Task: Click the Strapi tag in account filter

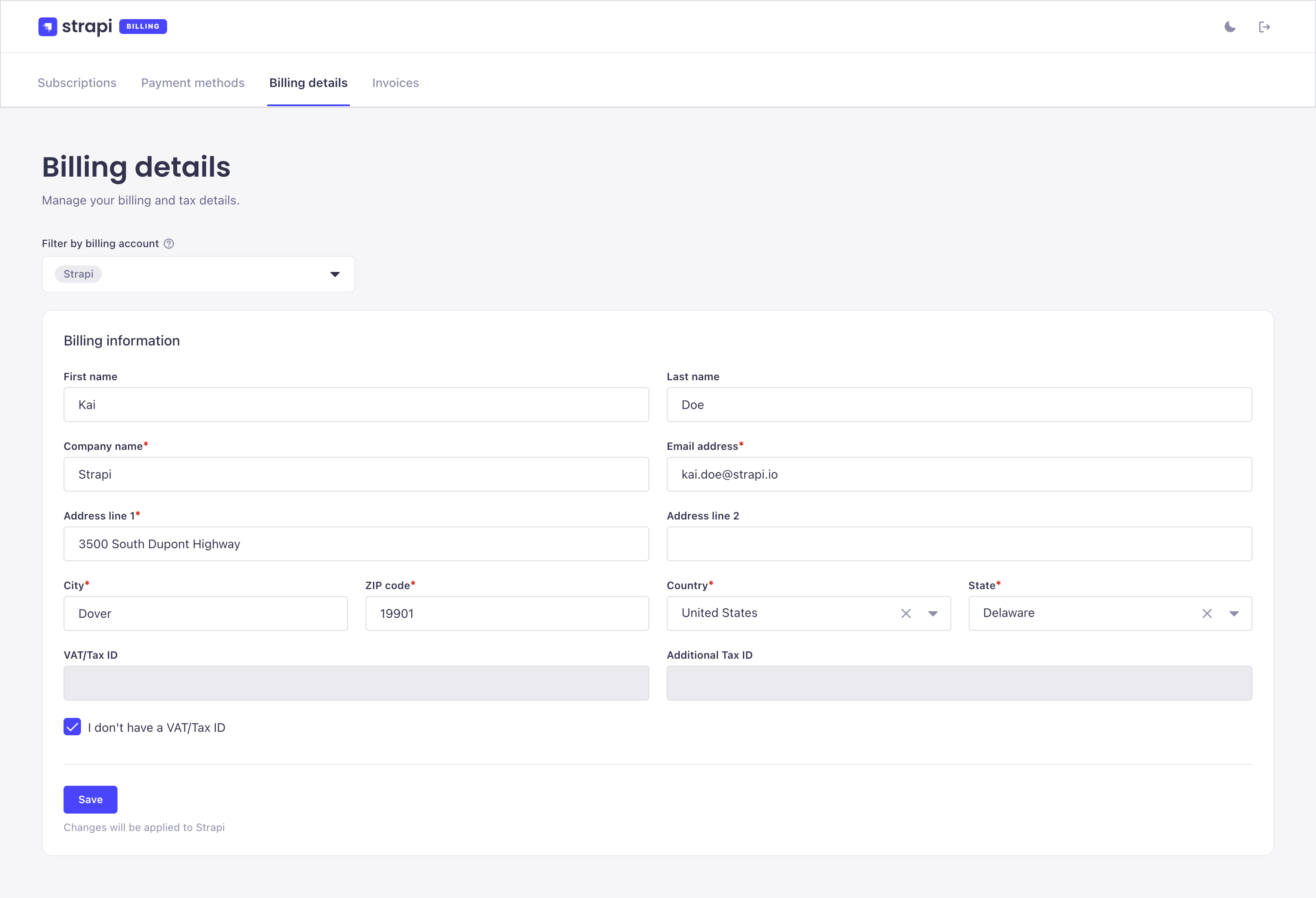Action: click(78, 274)
